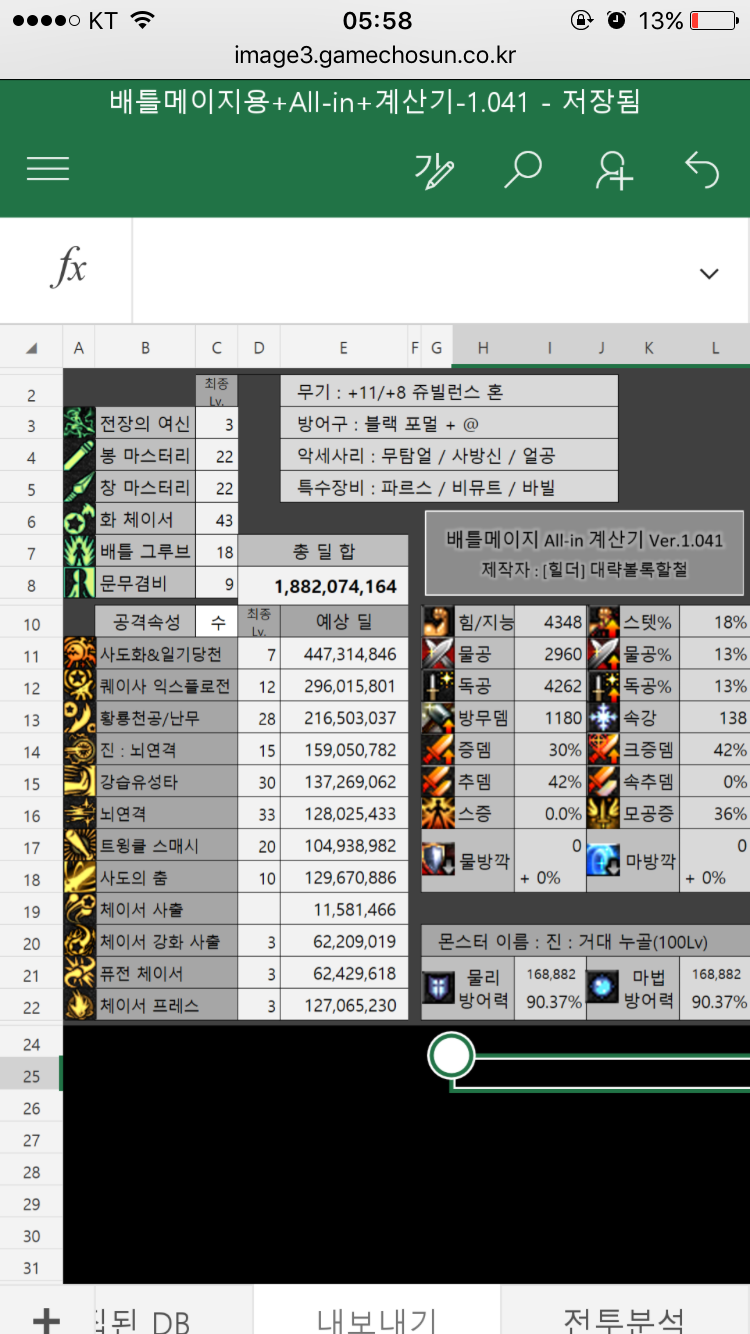Add a new sheet with plus button

pos(46,1320)
